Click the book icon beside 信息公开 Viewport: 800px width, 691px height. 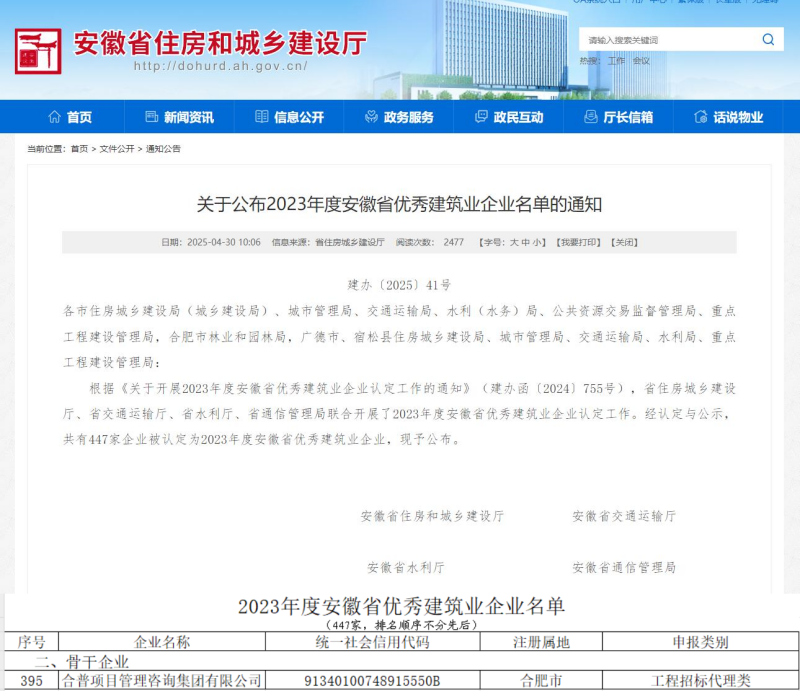262,117
